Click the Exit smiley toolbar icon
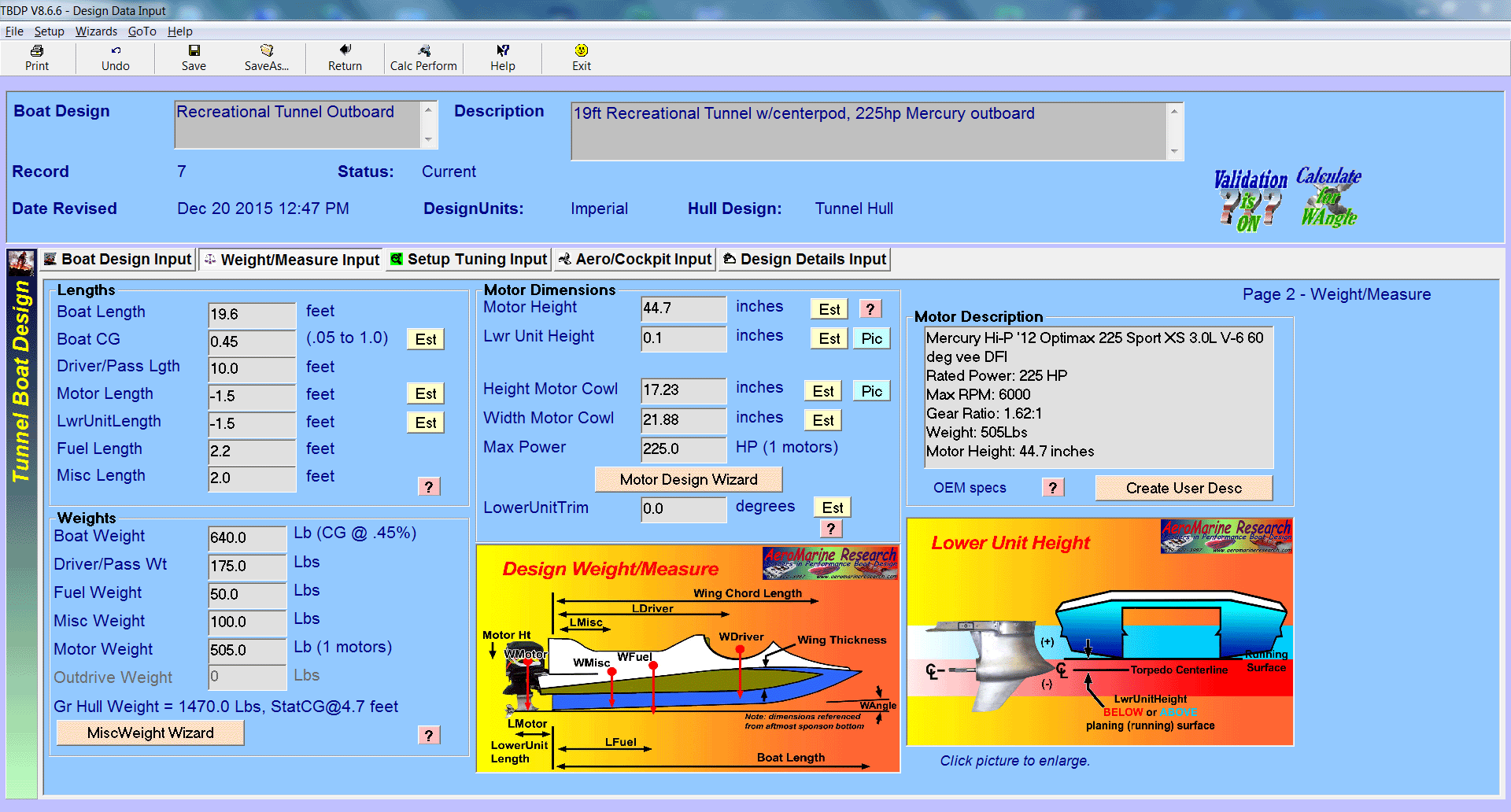This screenshot has height=812, width=1511. click(582, 58)
